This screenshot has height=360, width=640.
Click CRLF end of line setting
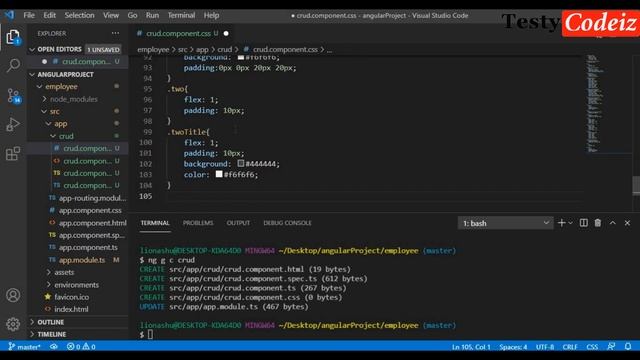570,347
